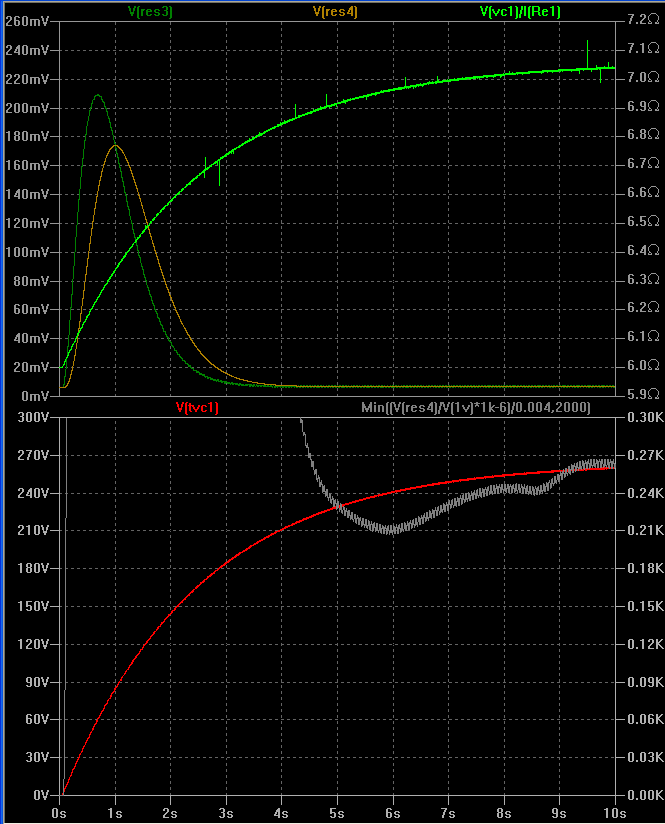665x824 pixels.
Task: Click the 7.2Ω right axis label
Action: (x=643, y=19)
